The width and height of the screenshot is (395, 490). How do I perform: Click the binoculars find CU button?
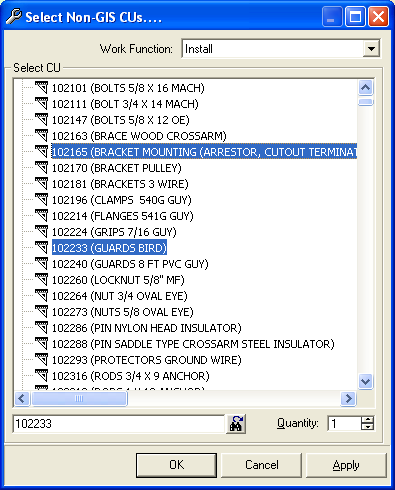pos(236,424)
